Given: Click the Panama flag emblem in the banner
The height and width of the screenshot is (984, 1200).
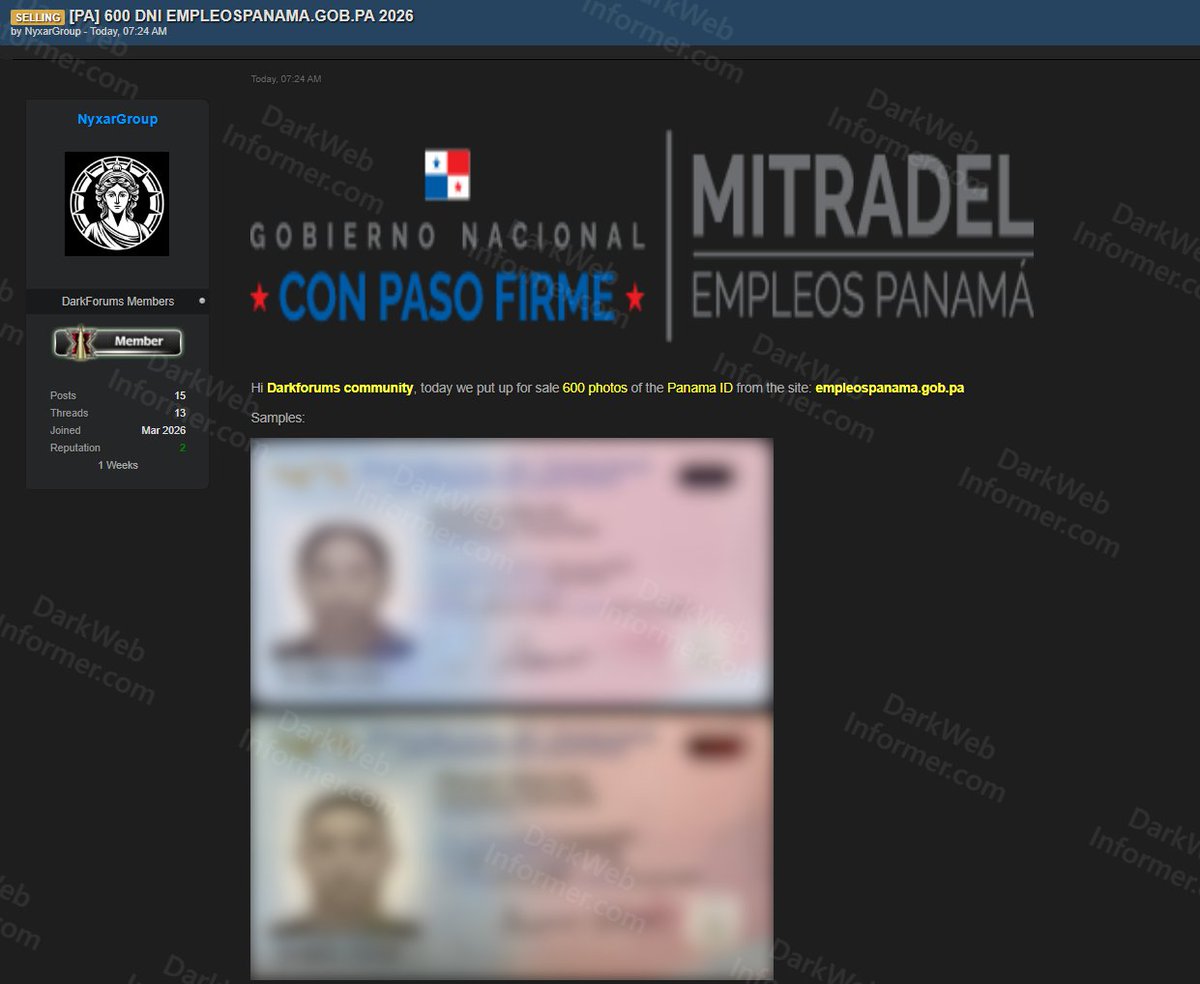Looking at the screenshot, I should (447, 174).
